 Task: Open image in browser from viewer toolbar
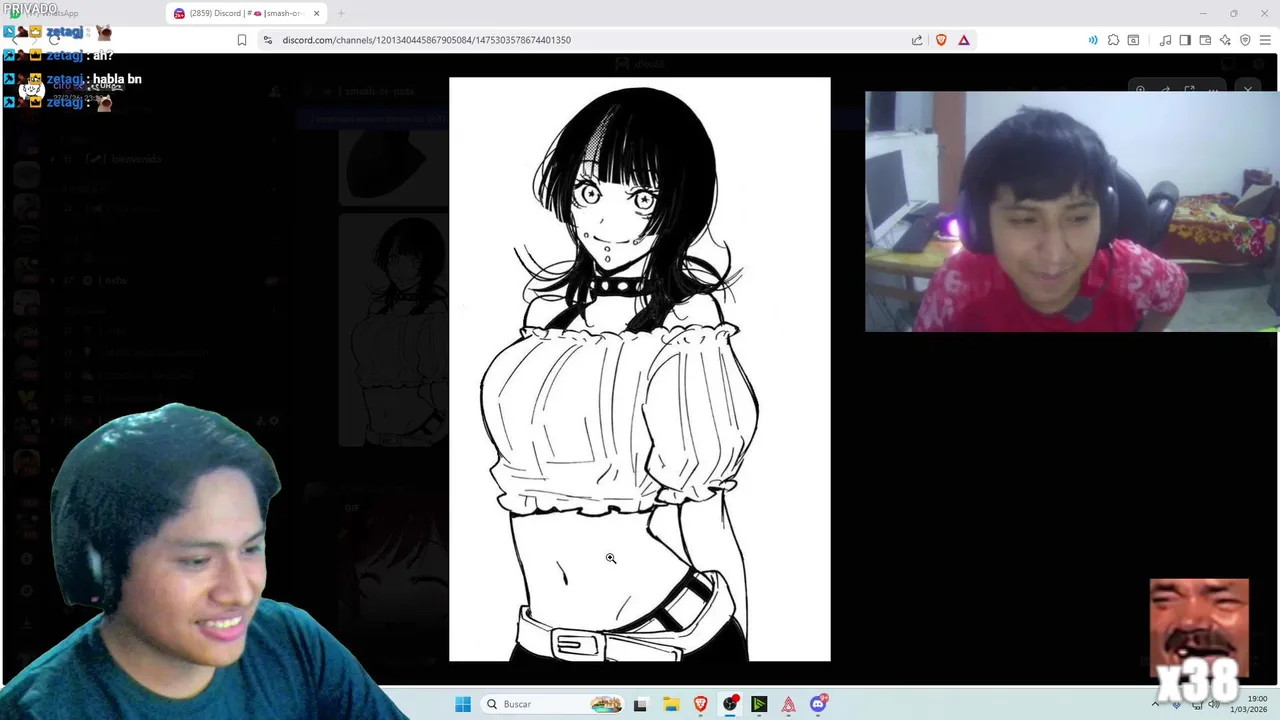(1189, 90)
